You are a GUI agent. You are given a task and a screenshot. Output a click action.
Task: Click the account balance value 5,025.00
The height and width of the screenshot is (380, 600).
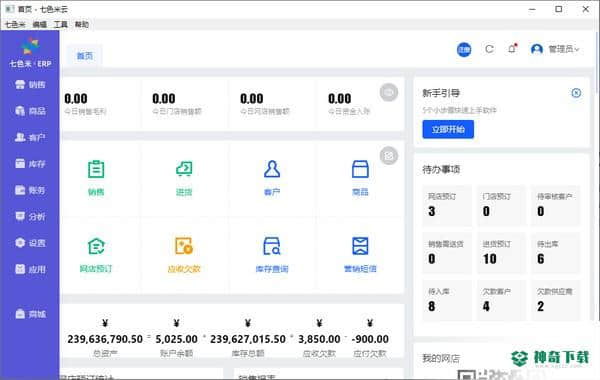point(176,339)
